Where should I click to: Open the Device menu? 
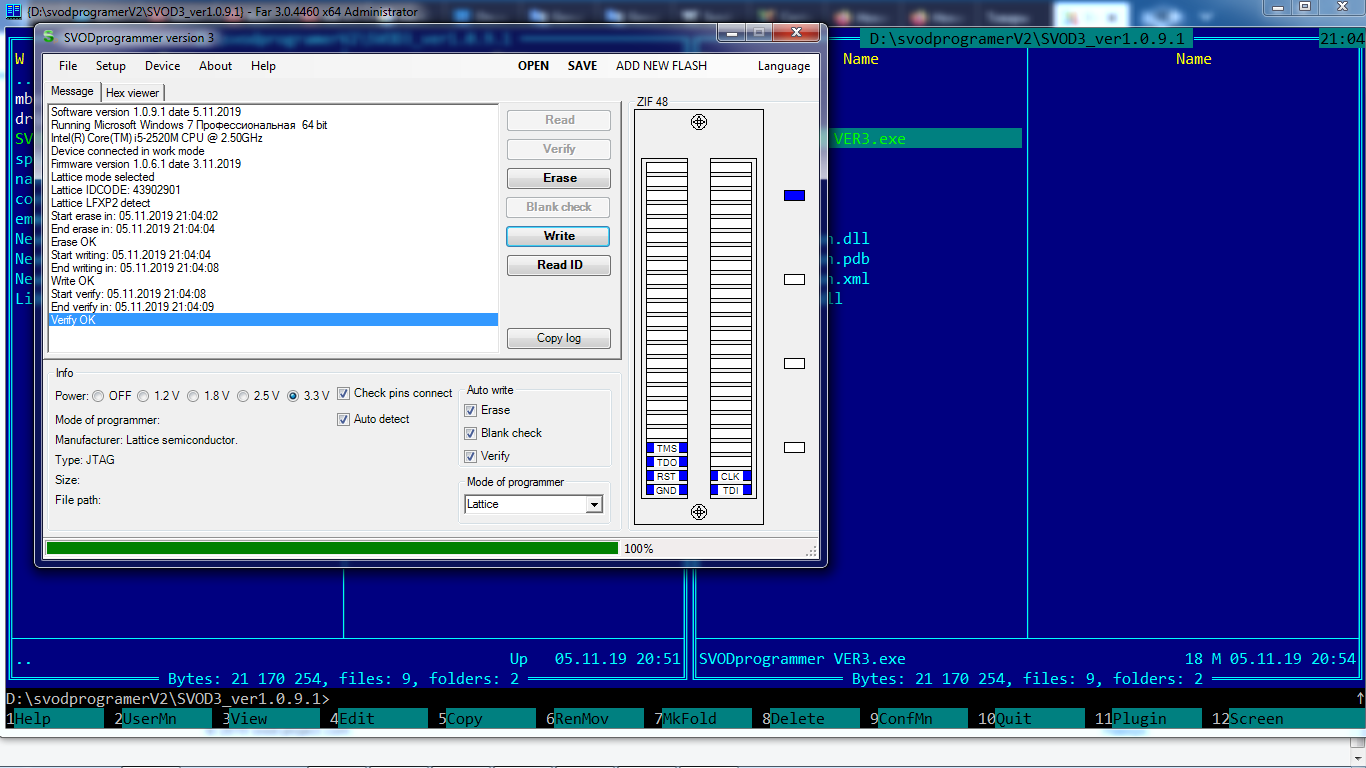[x=163, y=66]
